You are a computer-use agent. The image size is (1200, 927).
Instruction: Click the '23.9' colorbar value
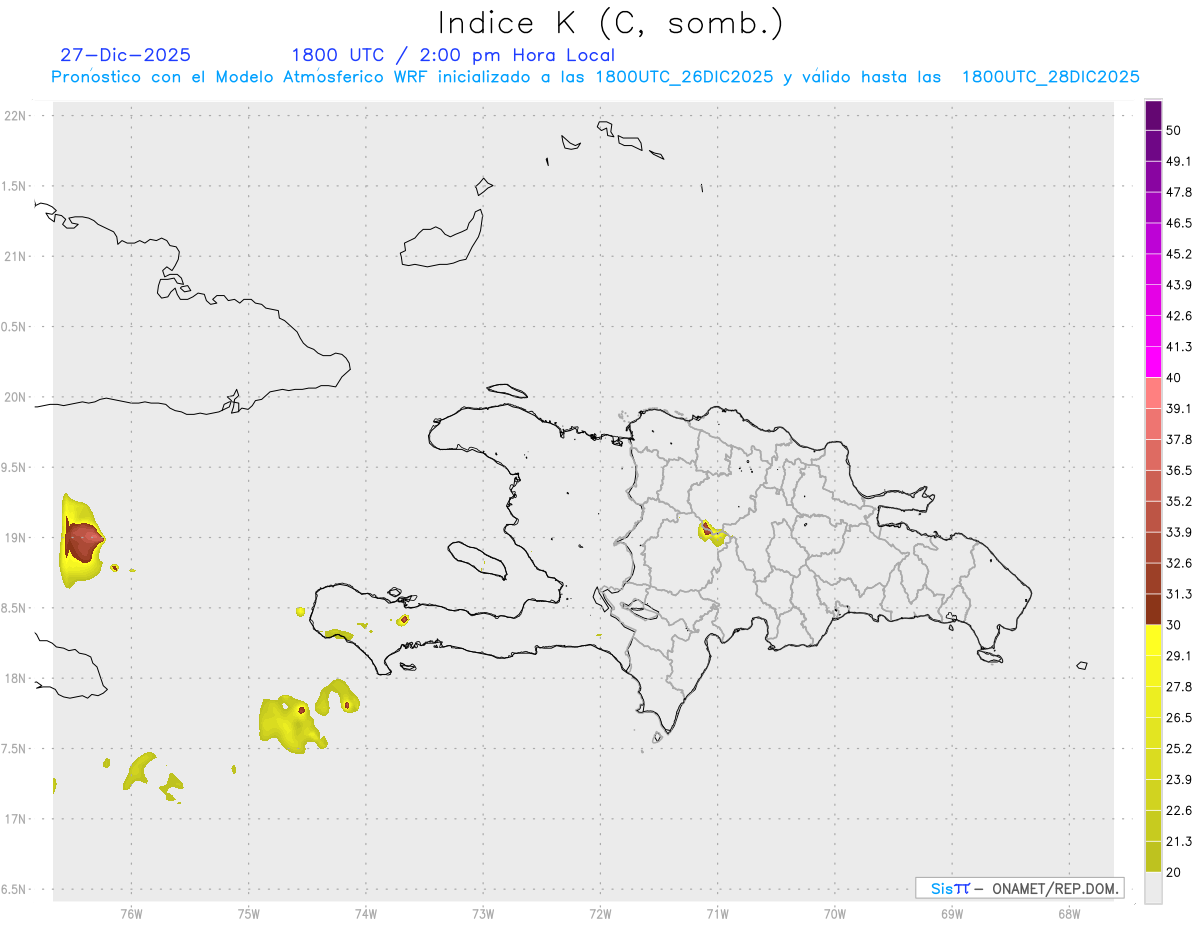click(1179, 780)
